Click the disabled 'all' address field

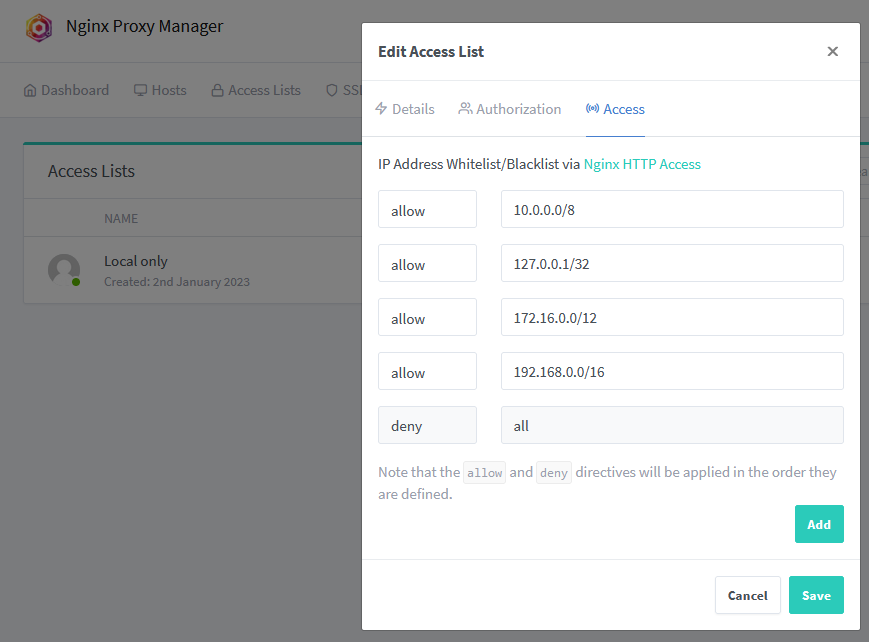click(x=672, y=425)
